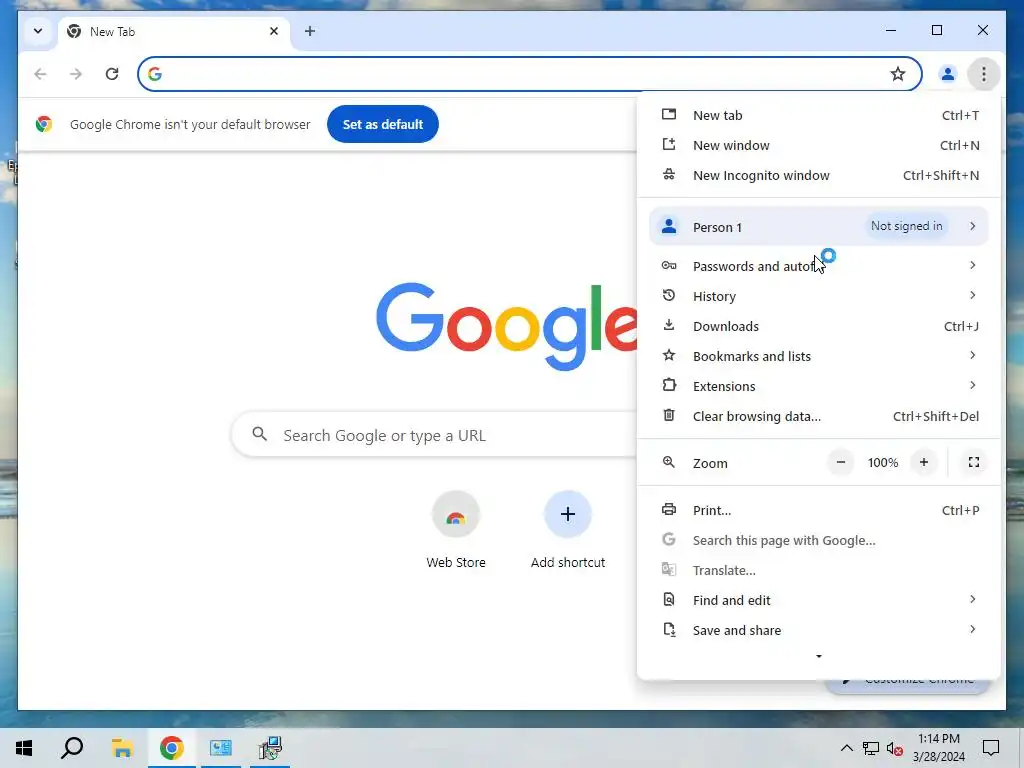Screen dimensions: 1024x768
Task: Click the Translate icon in the menu
Action: (x=669, y=569)
